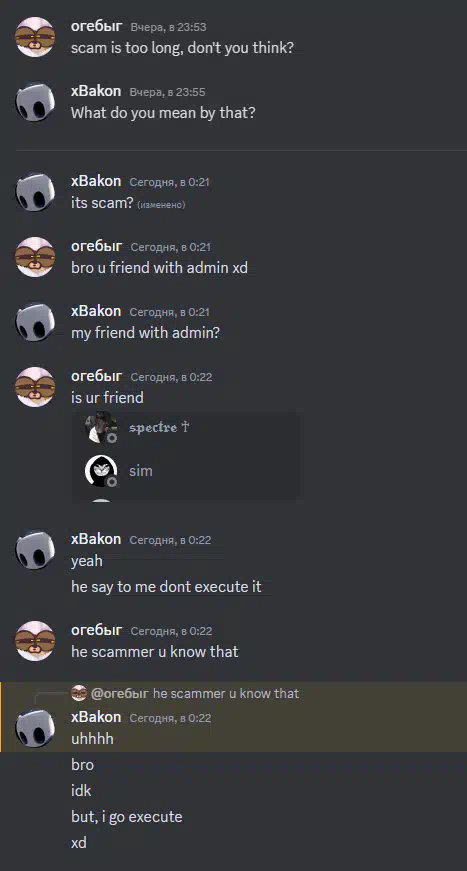Click the 'but, i go execute' message
Screen dimensions: 467x871
(127, 817)
